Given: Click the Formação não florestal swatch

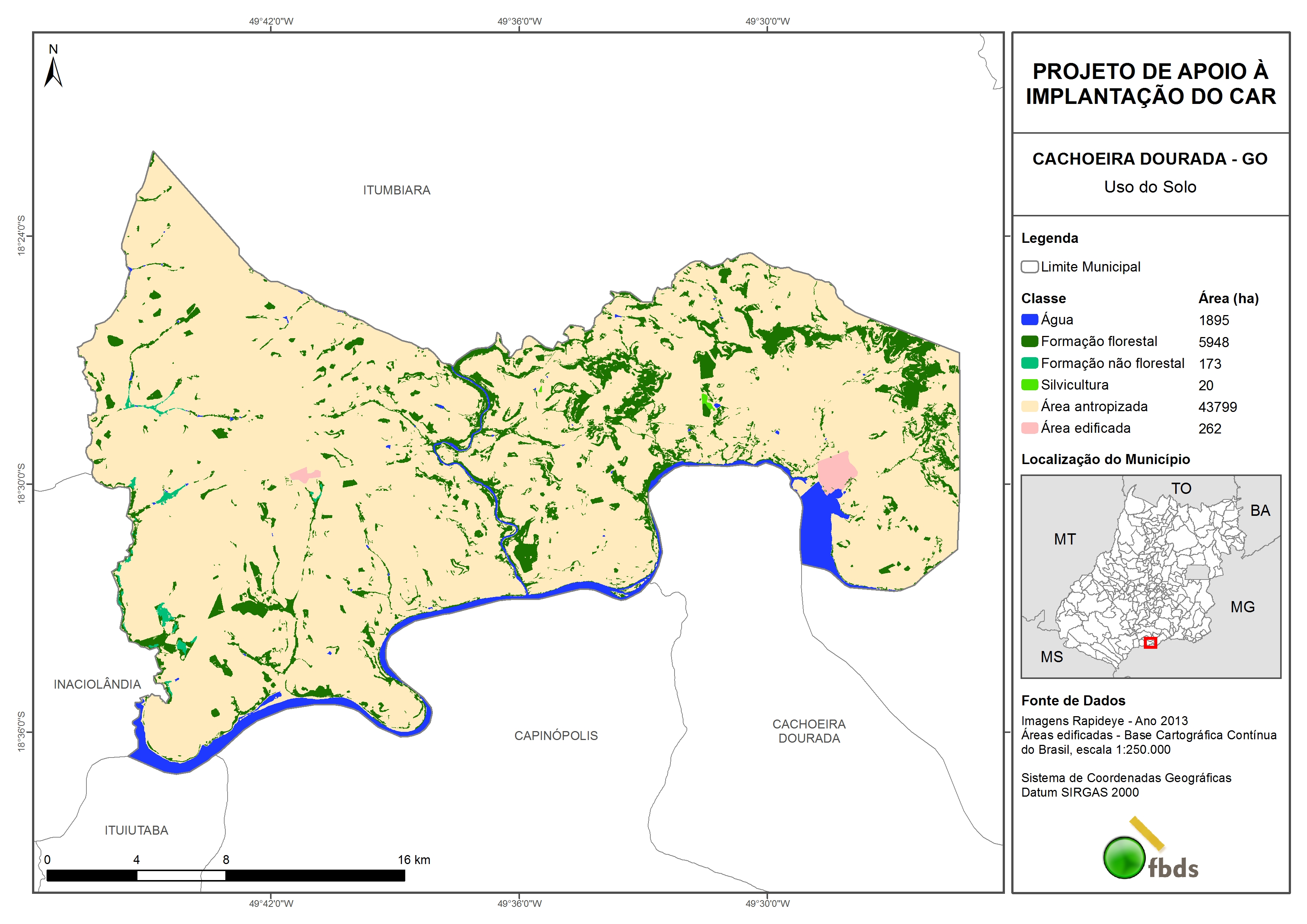Looking at the screenshot, I should coord(1029,363).
